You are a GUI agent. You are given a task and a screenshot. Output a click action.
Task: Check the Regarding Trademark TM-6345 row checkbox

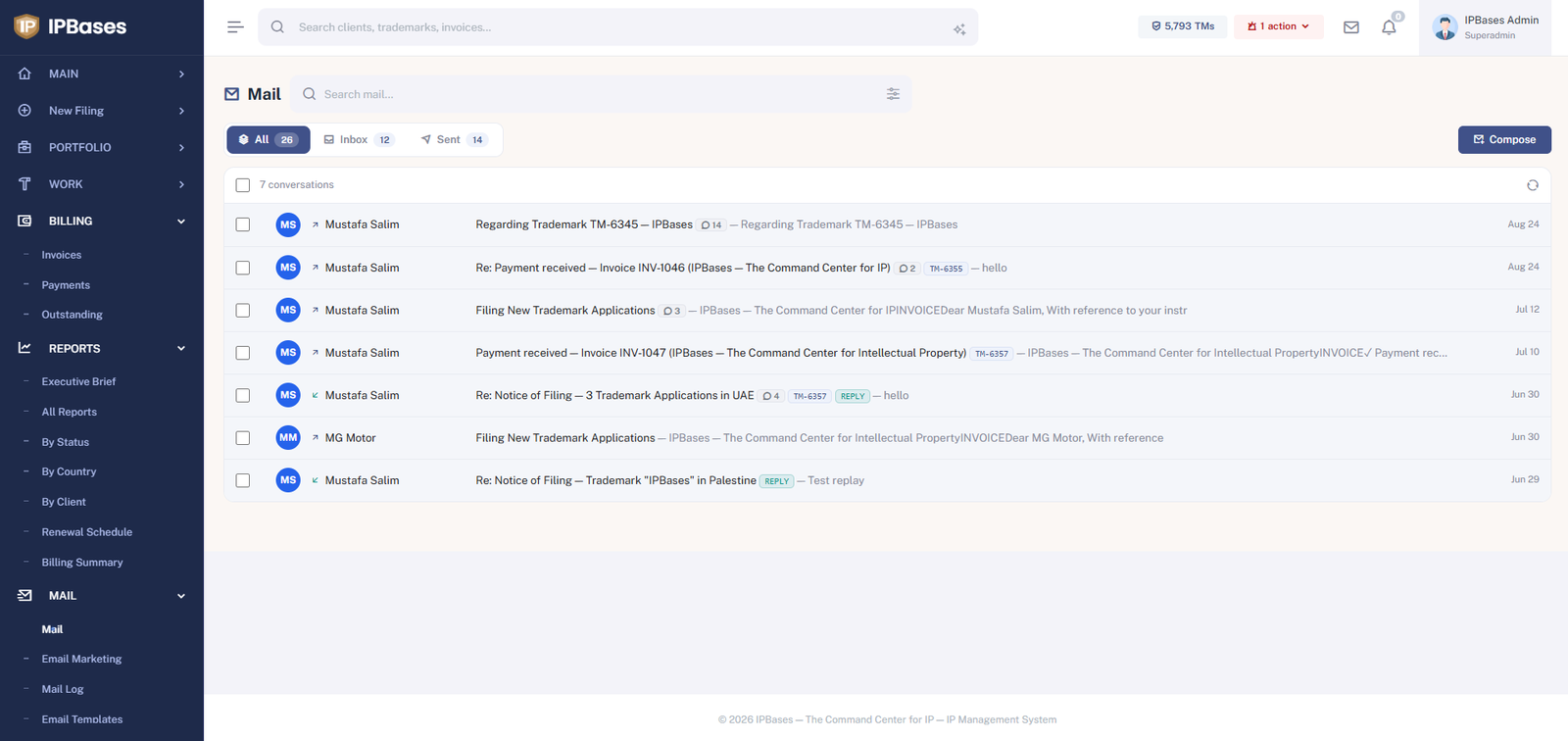tap(243, 224)
